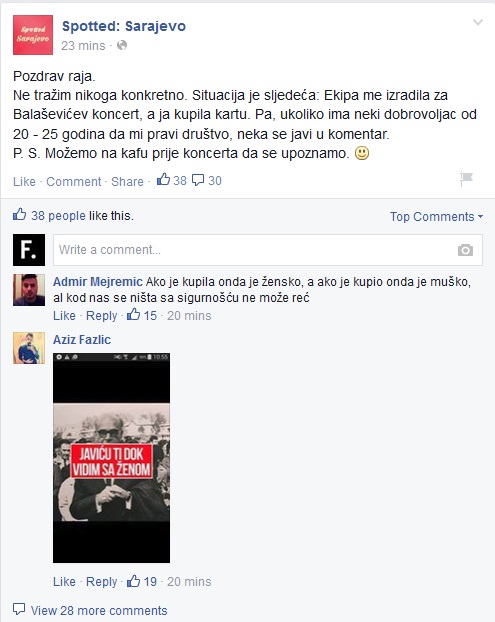Share the Spotted Sarajevo post
The image size is (495, 622).
pyautogui.click(x=127, y=181)
